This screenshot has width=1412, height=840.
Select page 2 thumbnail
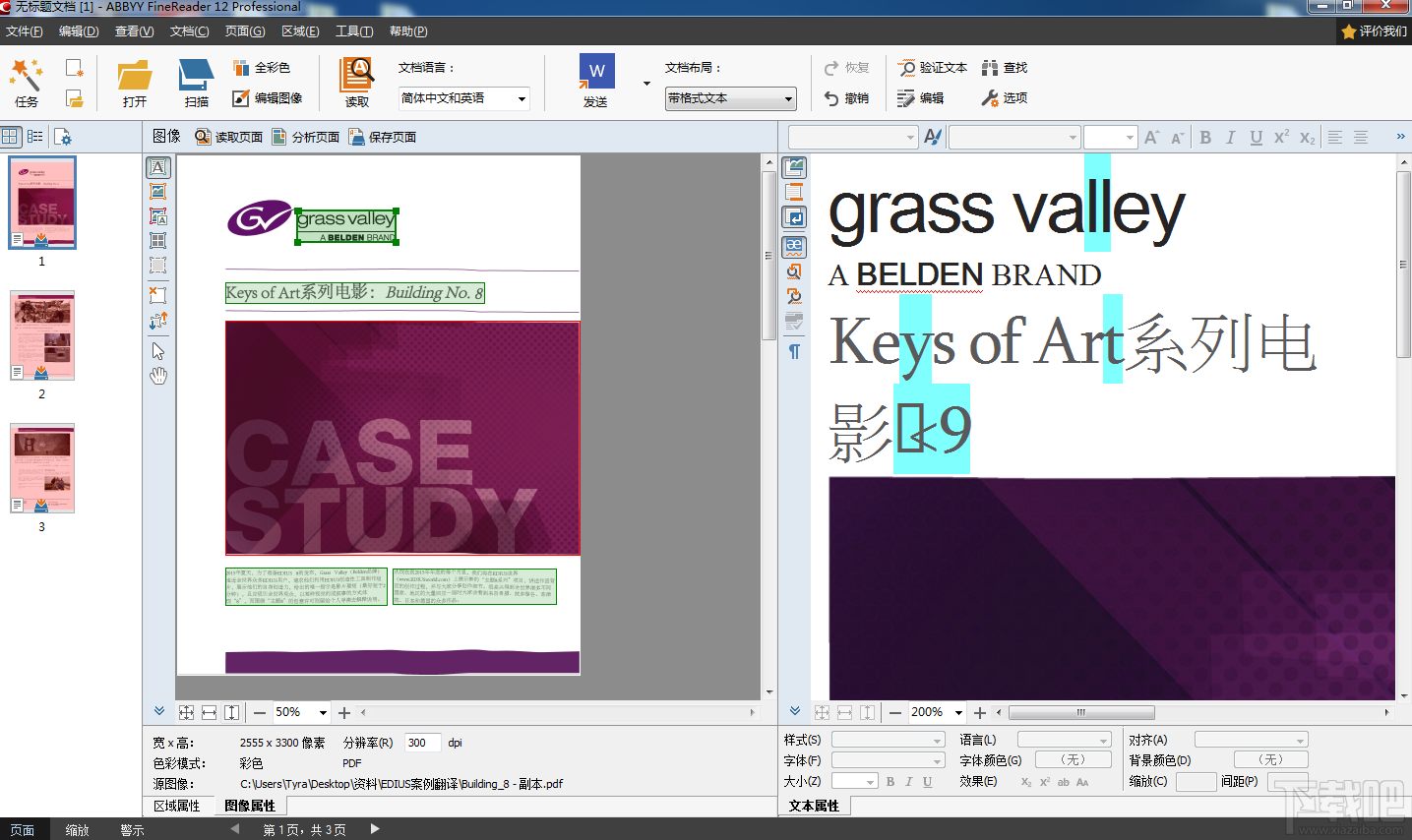pyautogui.click(x=41, y=335)
